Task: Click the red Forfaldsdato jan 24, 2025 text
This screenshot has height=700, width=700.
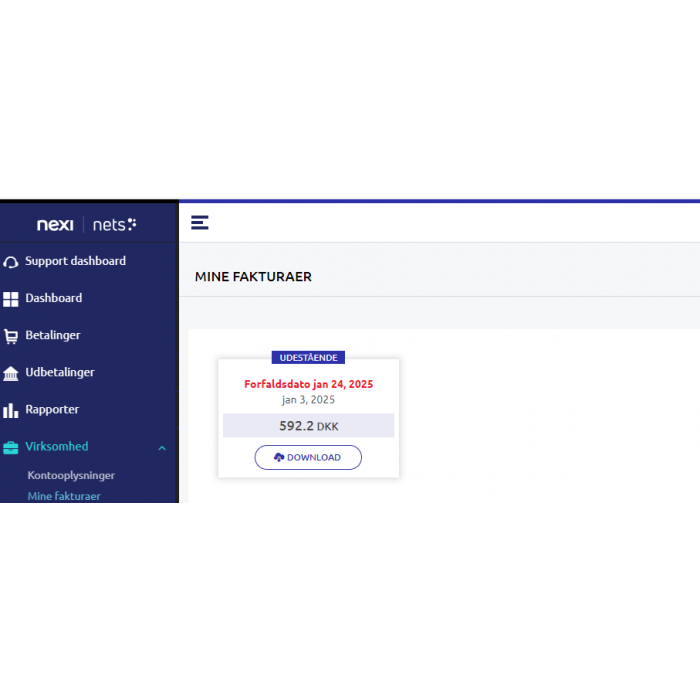Action: point(308,384)
